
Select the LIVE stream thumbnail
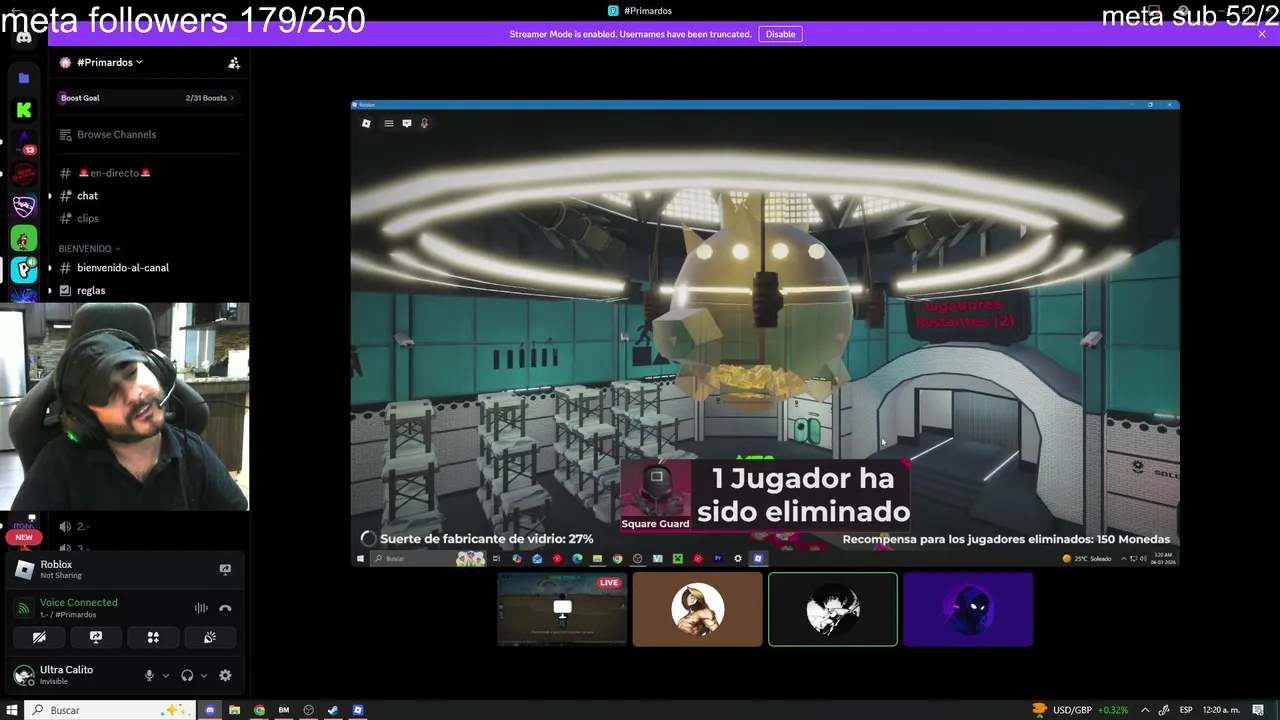click(562, 609)
